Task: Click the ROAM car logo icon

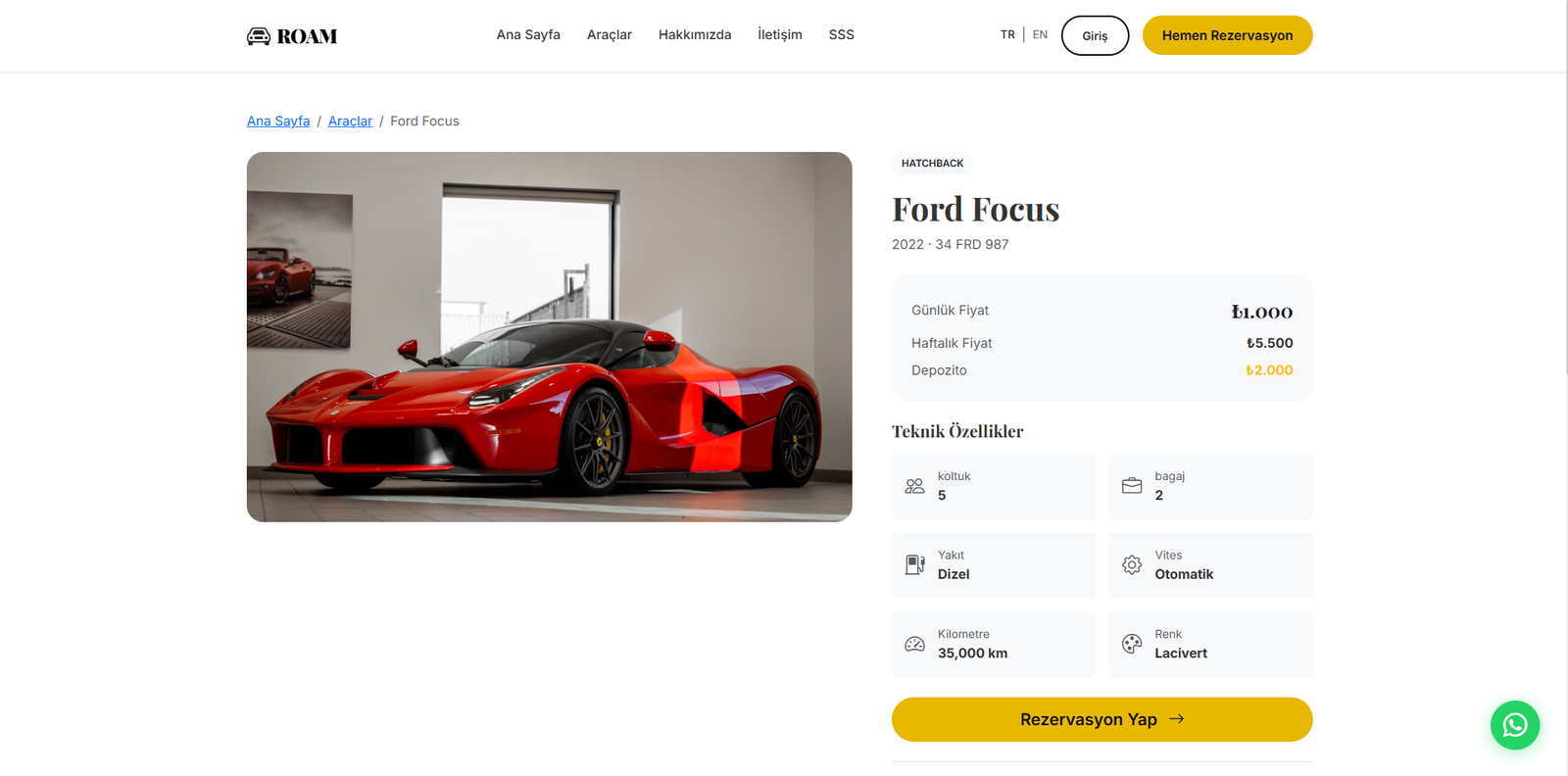Action: 259,36
